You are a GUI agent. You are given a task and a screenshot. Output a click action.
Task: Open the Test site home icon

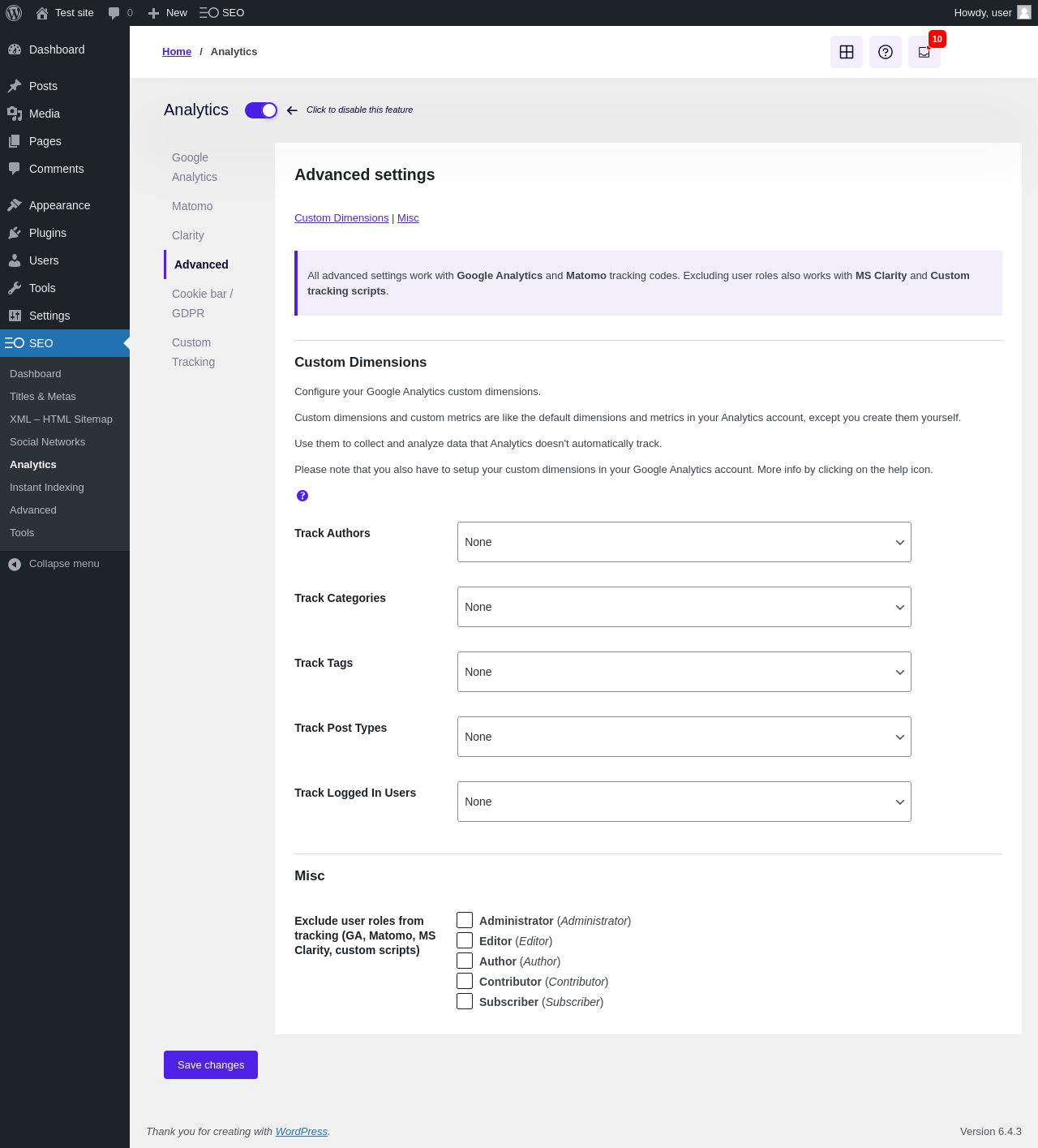point(42,13)
